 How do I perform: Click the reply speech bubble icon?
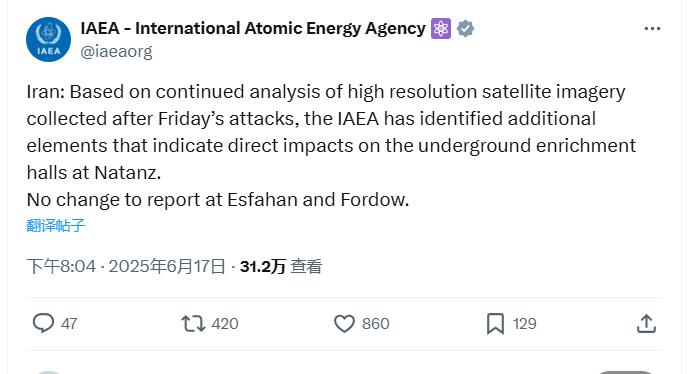(44, 323)
